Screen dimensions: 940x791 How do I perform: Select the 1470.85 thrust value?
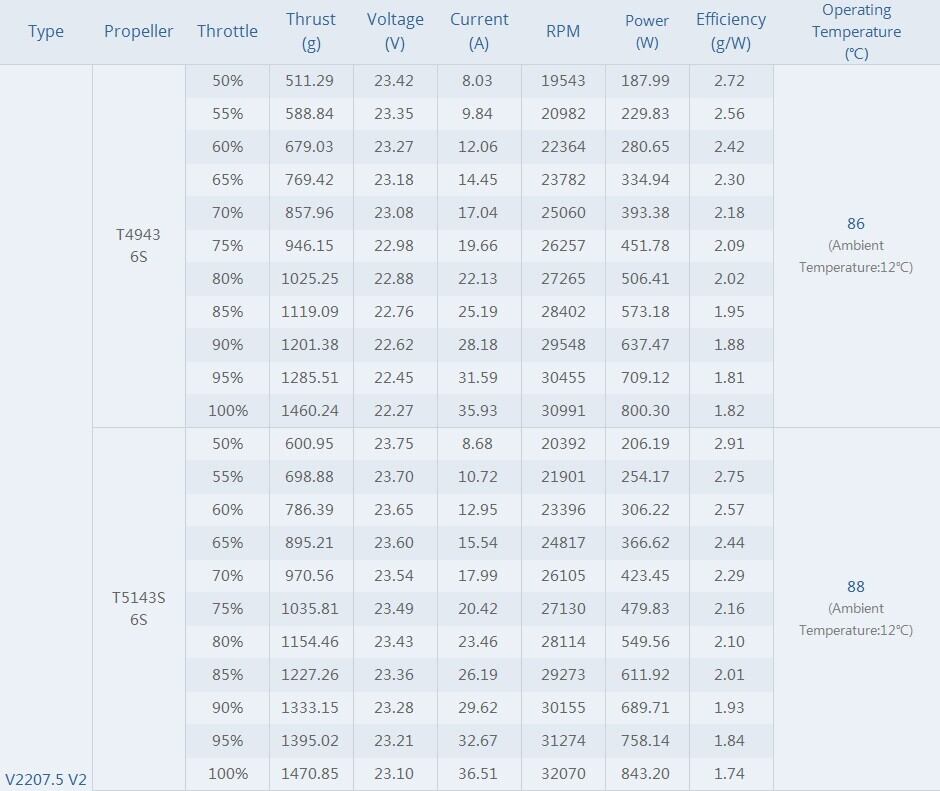point(310,774)
